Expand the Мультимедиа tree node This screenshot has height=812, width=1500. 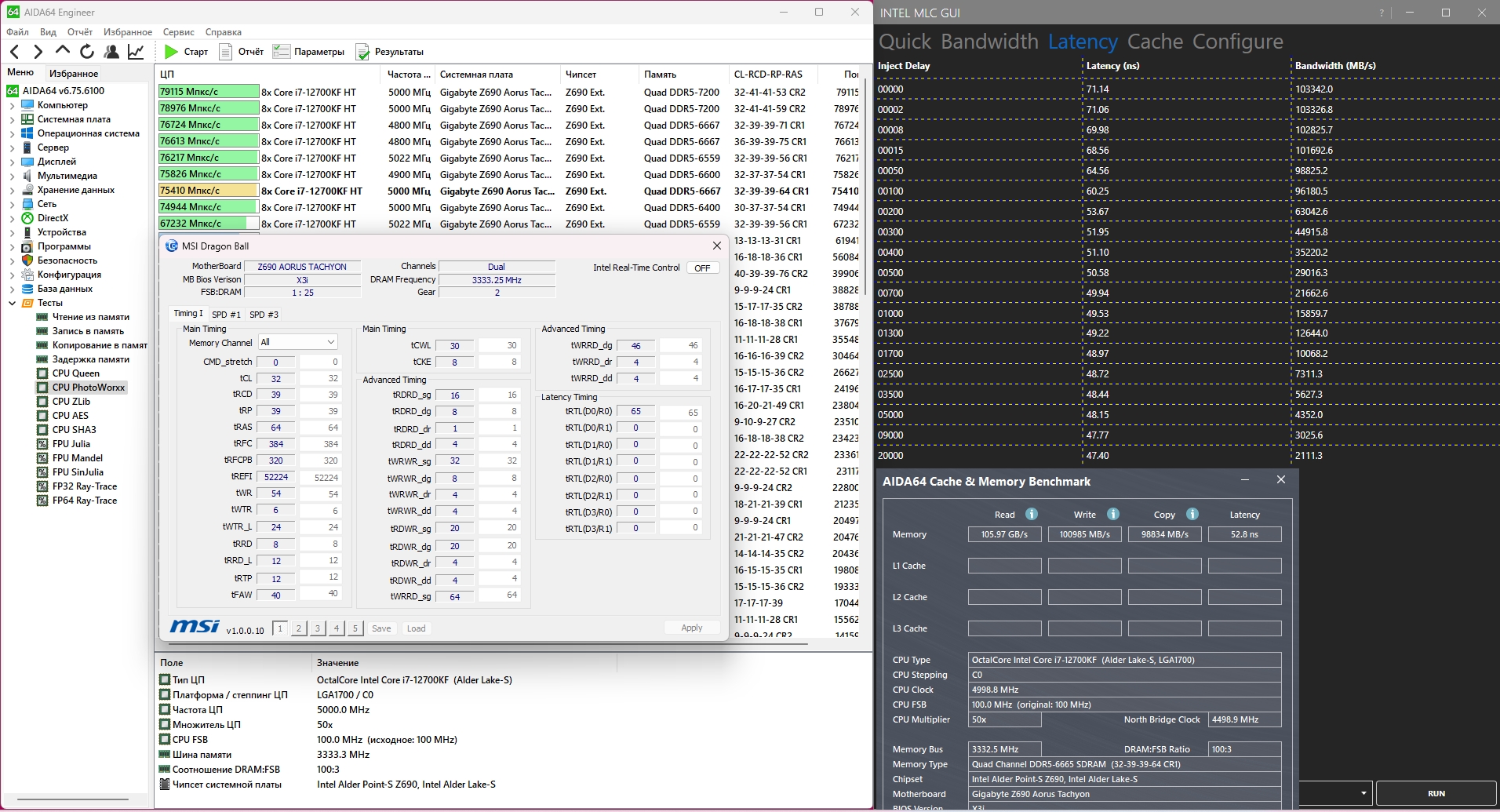[12, 176]
